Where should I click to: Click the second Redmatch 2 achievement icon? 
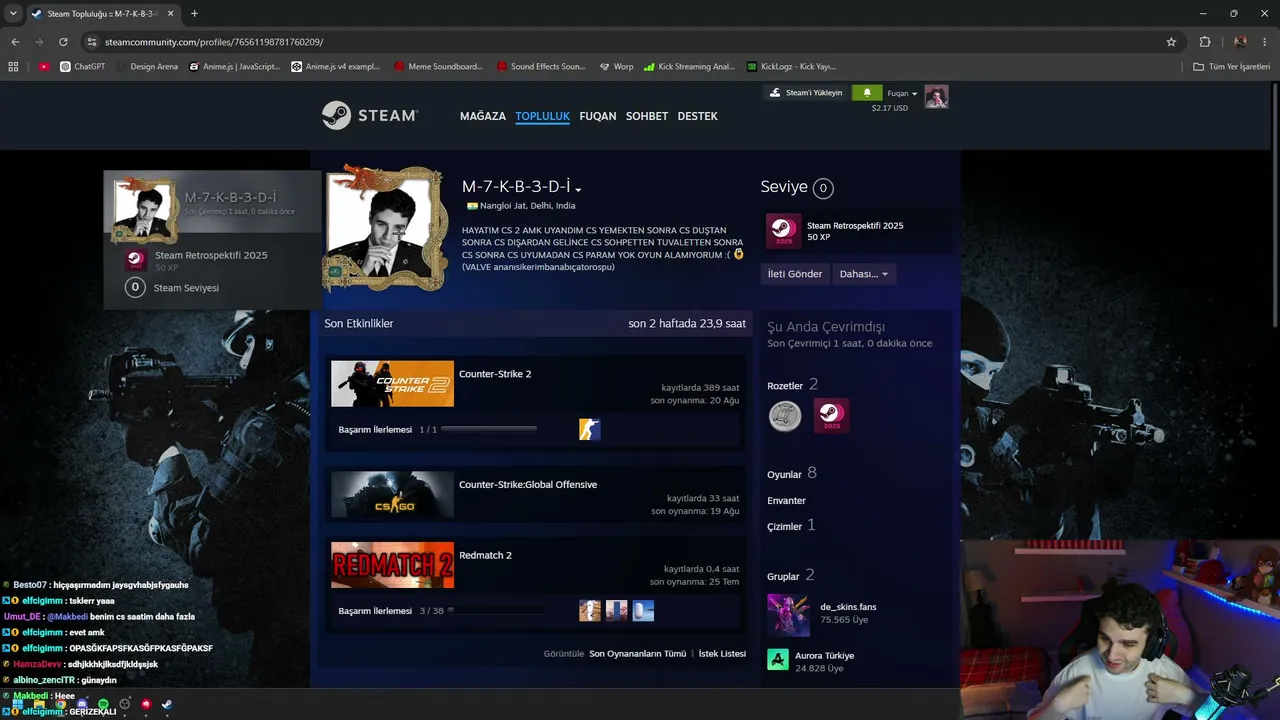click(x=617, y=610)
